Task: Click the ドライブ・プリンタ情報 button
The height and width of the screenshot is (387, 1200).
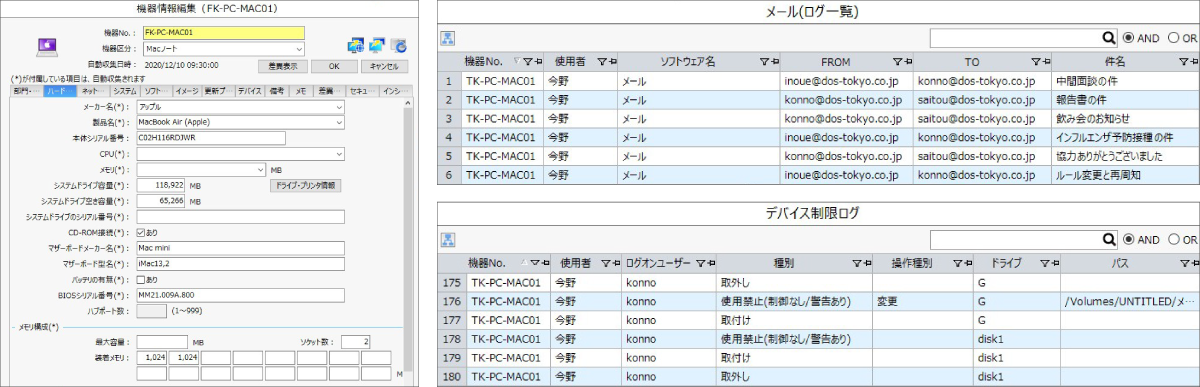Action: tap(305, 185)
